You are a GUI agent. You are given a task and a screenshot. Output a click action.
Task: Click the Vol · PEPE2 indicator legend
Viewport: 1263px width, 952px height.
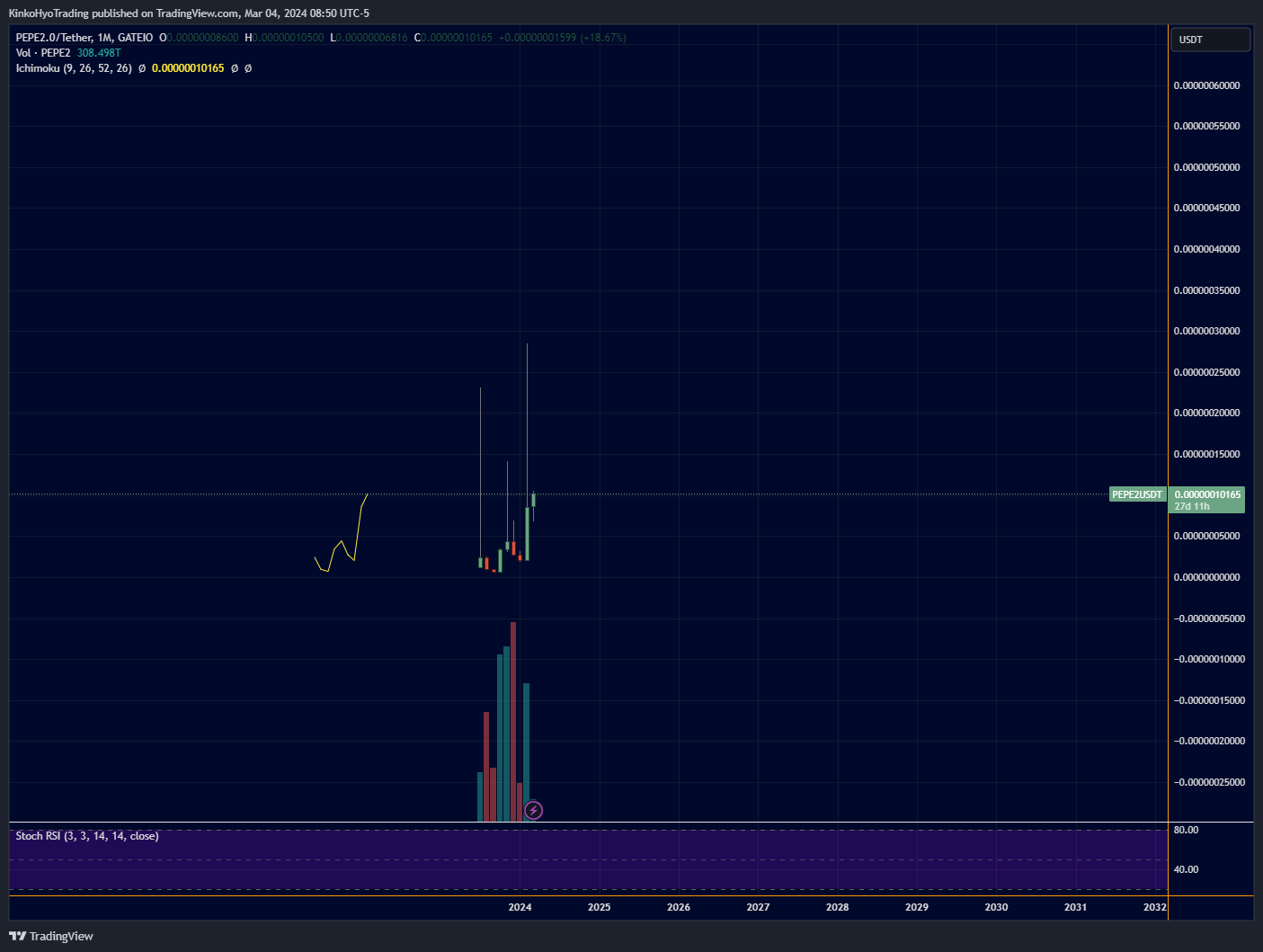[43, 53]
